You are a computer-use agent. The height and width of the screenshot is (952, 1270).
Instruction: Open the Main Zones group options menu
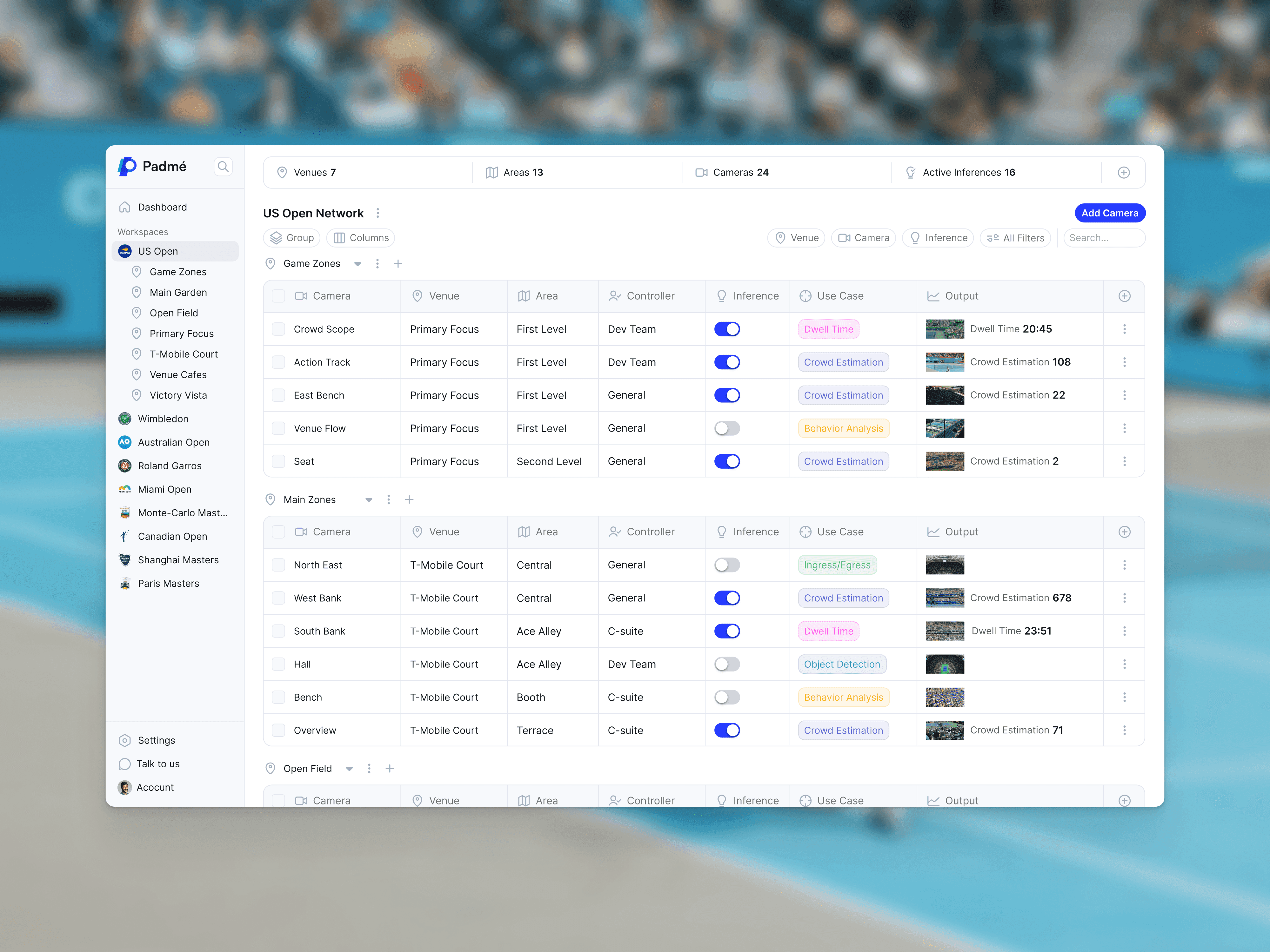tap(389, 500)
